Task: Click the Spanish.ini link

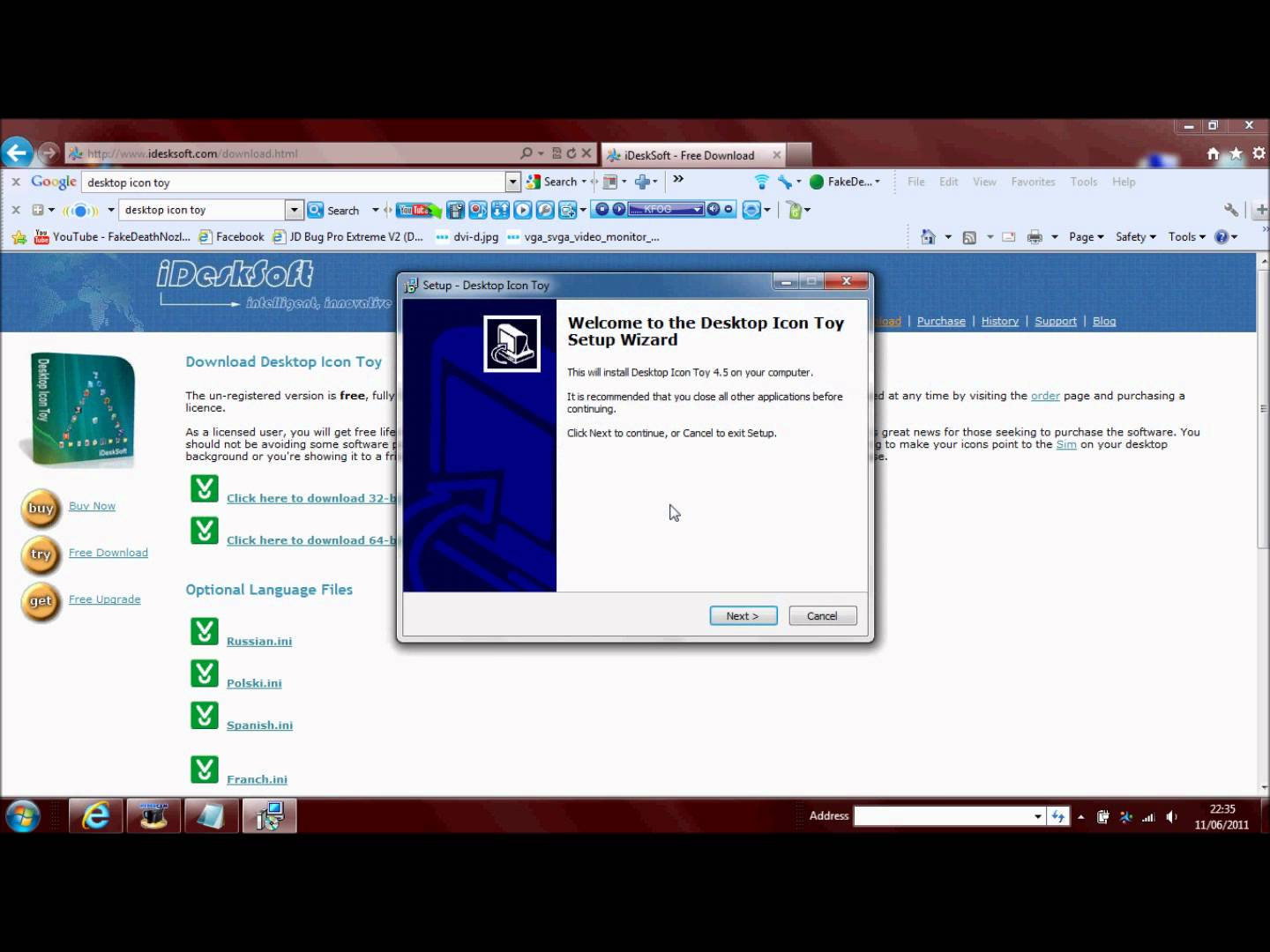Action: [x=260, y=725]
